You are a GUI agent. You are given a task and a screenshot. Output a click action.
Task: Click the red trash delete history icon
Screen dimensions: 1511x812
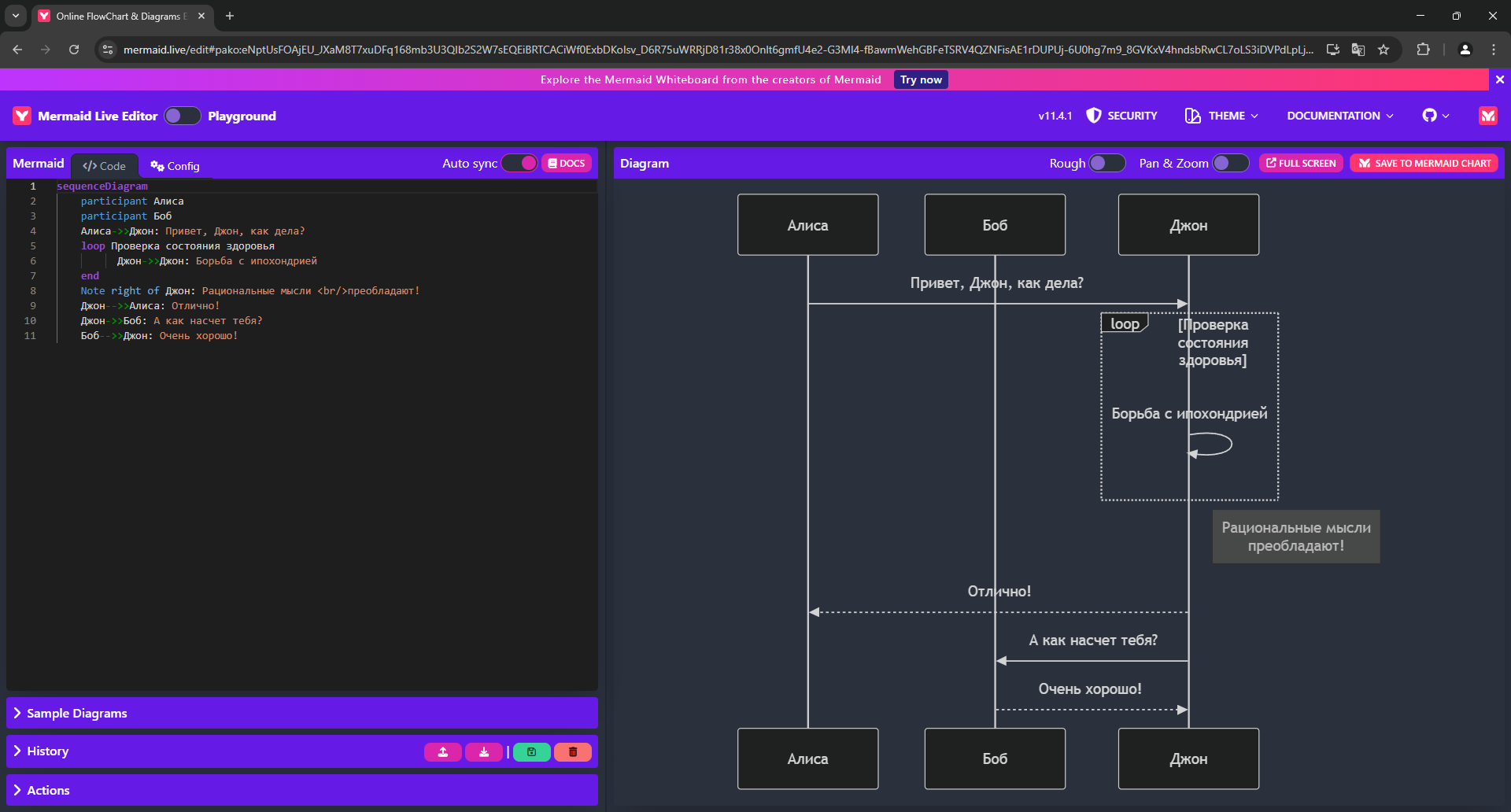point(573,752)
